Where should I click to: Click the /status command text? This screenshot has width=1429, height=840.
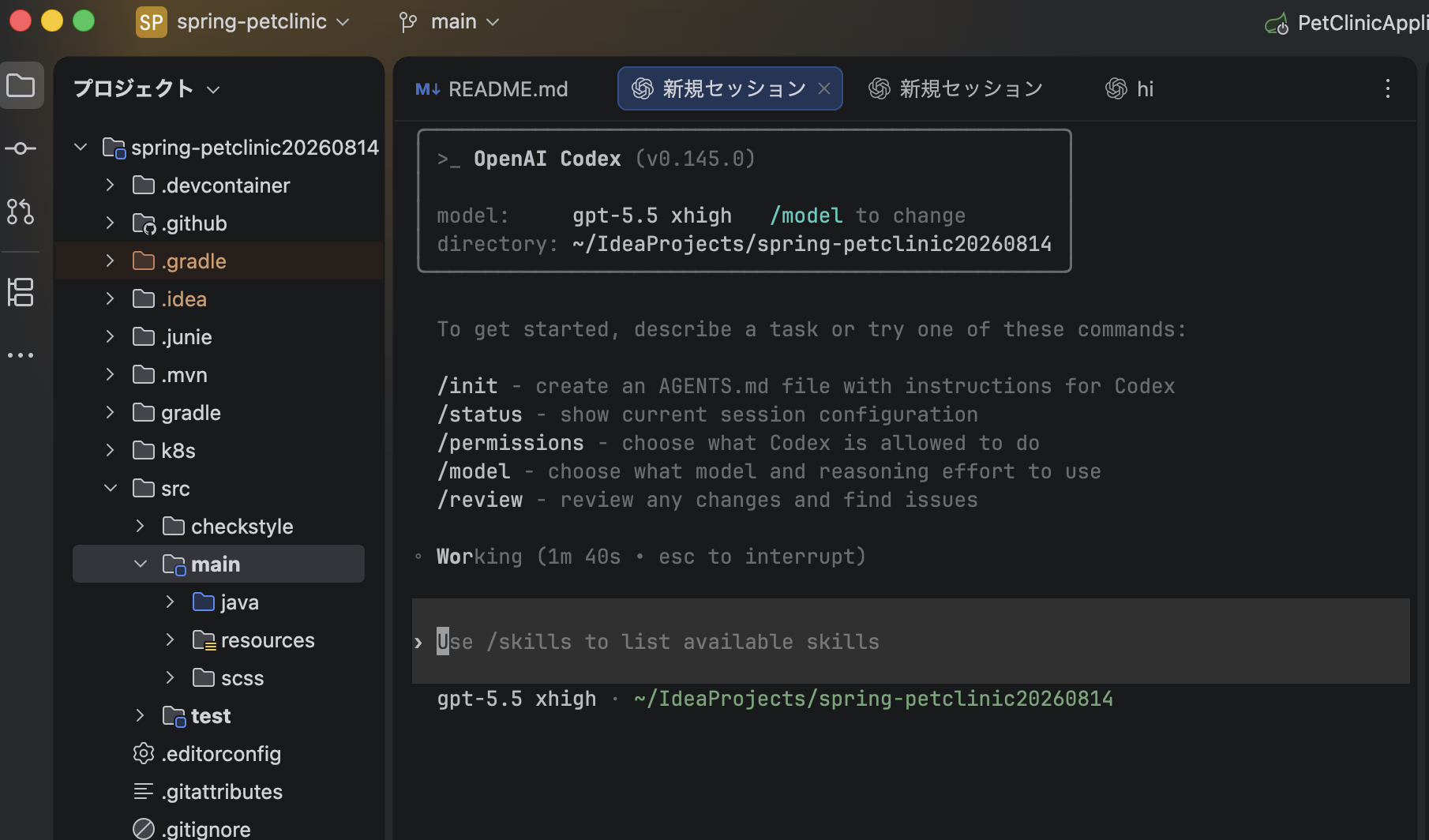click(480, 414)
